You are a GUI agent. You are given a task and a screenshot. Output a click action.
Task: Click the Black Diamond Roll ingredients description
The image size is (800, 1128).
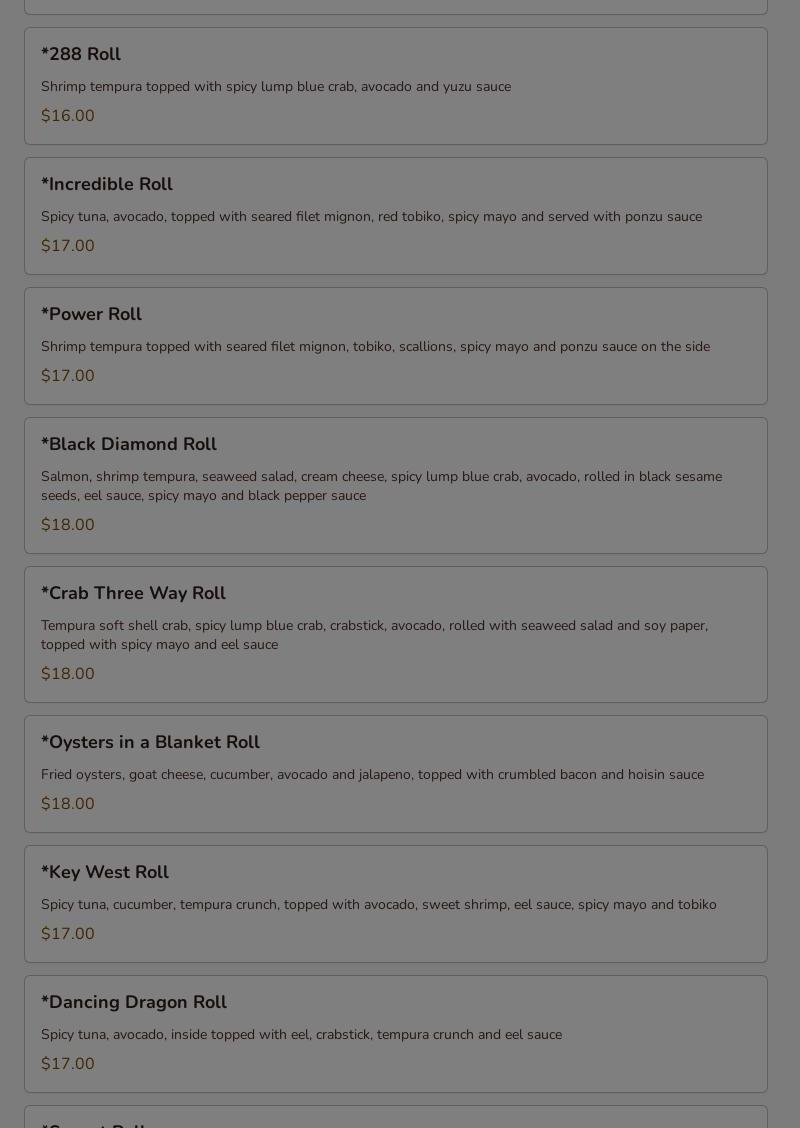coord(381,486)
